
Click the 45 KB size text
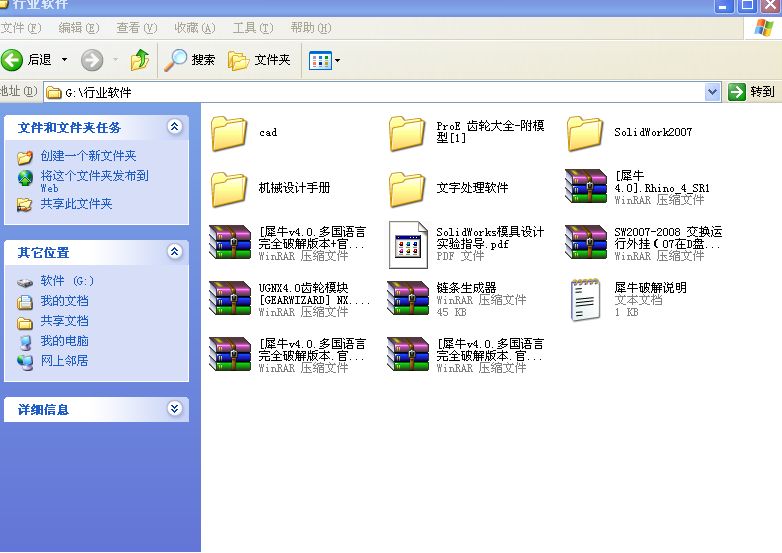pyautogui.click(x=451, y=312)
